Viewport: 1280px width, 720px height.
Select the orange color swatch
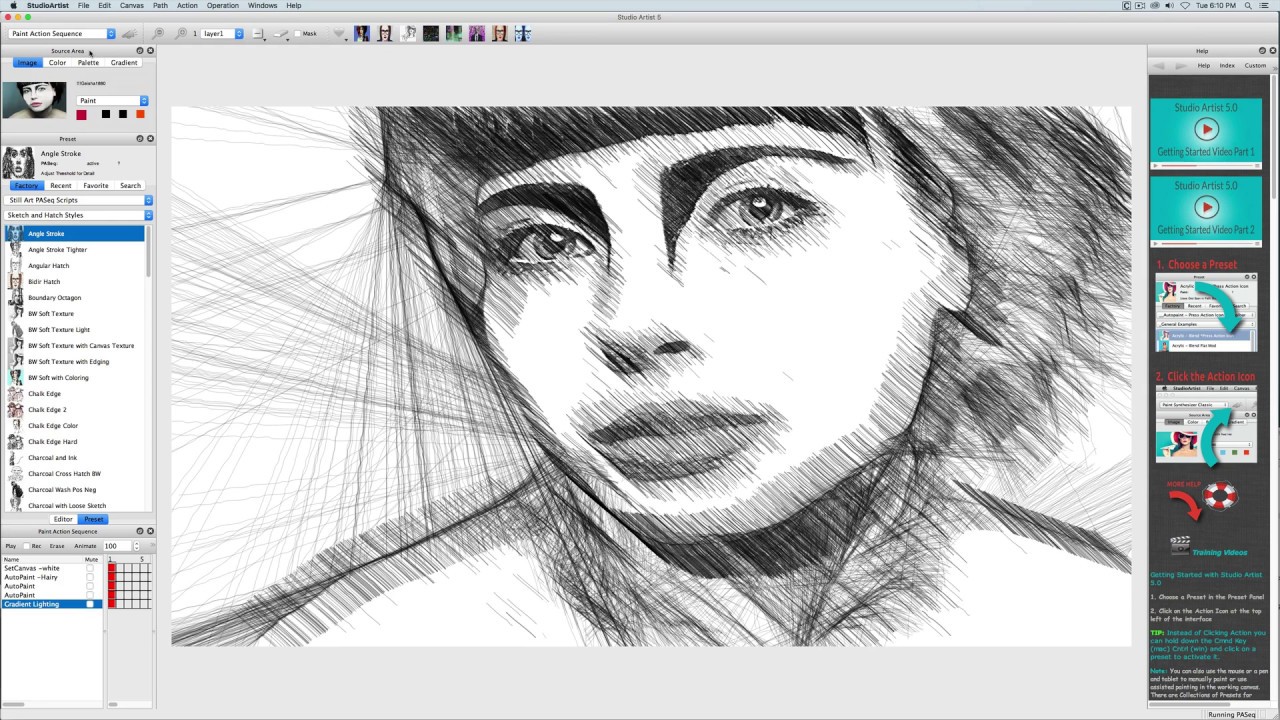140,114
